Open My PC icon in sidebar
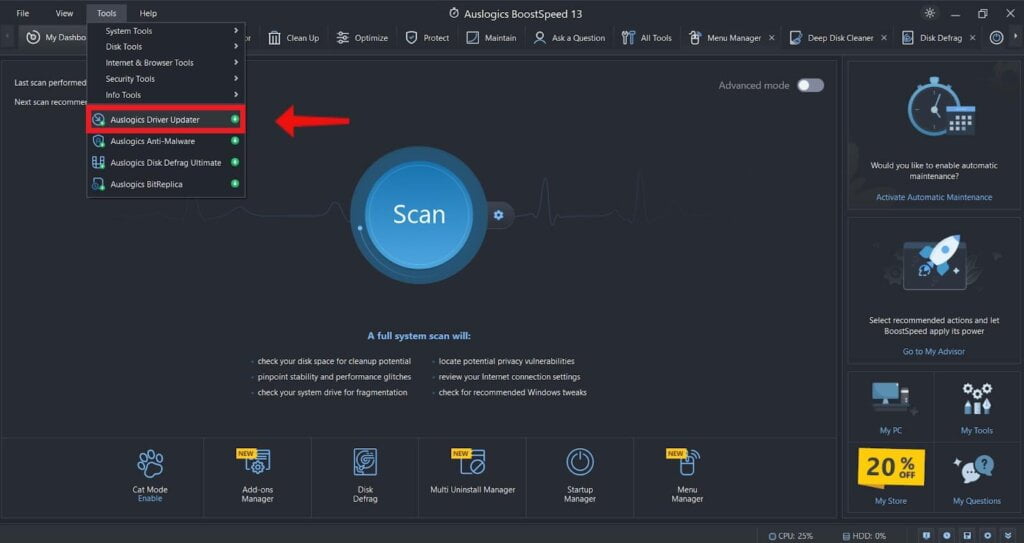Screen dimensions: 1024x543 pyautogui.click(x=891, y=399)
